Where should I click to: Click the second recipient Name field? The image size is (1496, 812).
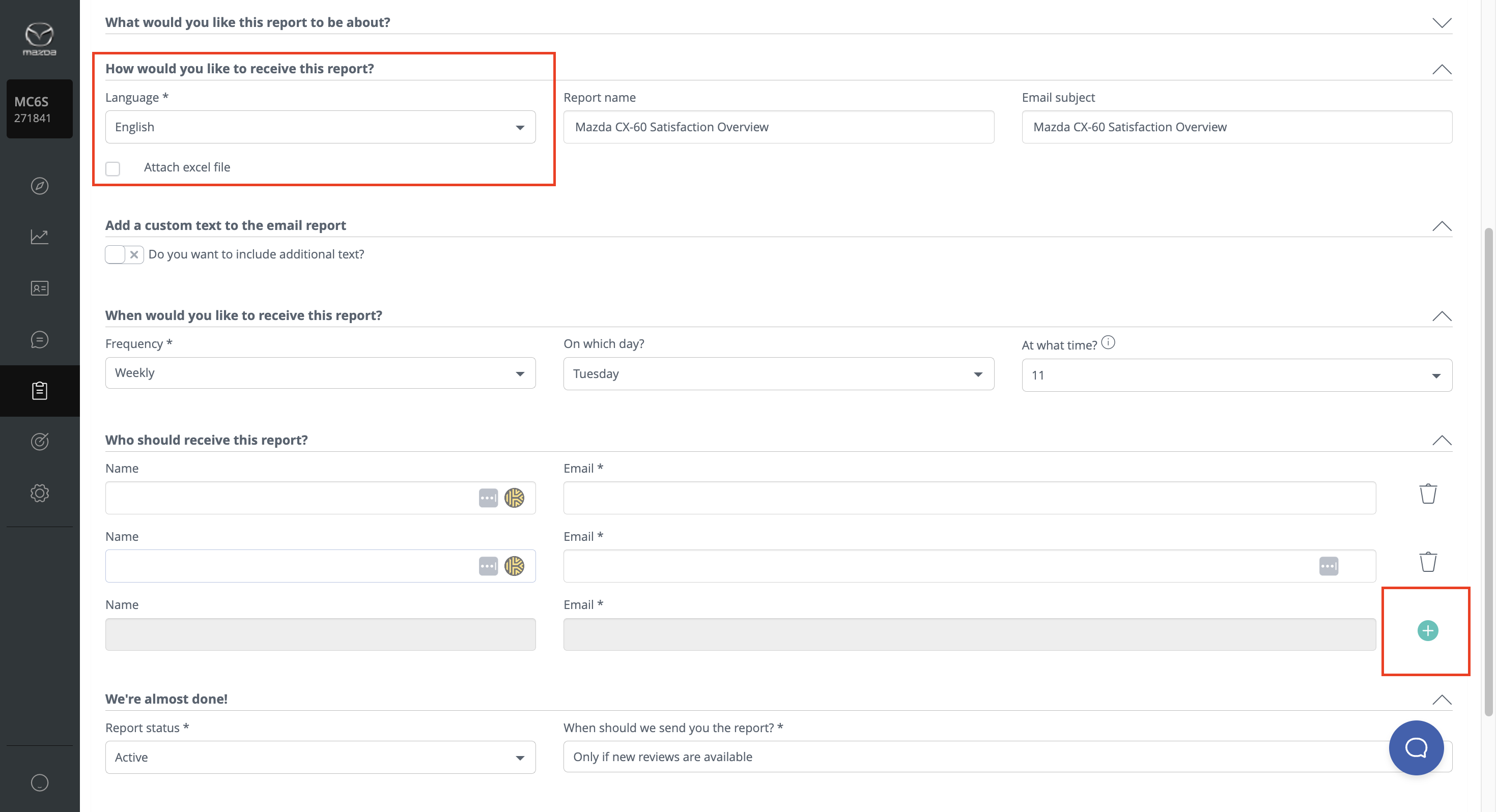click(320, 566)
